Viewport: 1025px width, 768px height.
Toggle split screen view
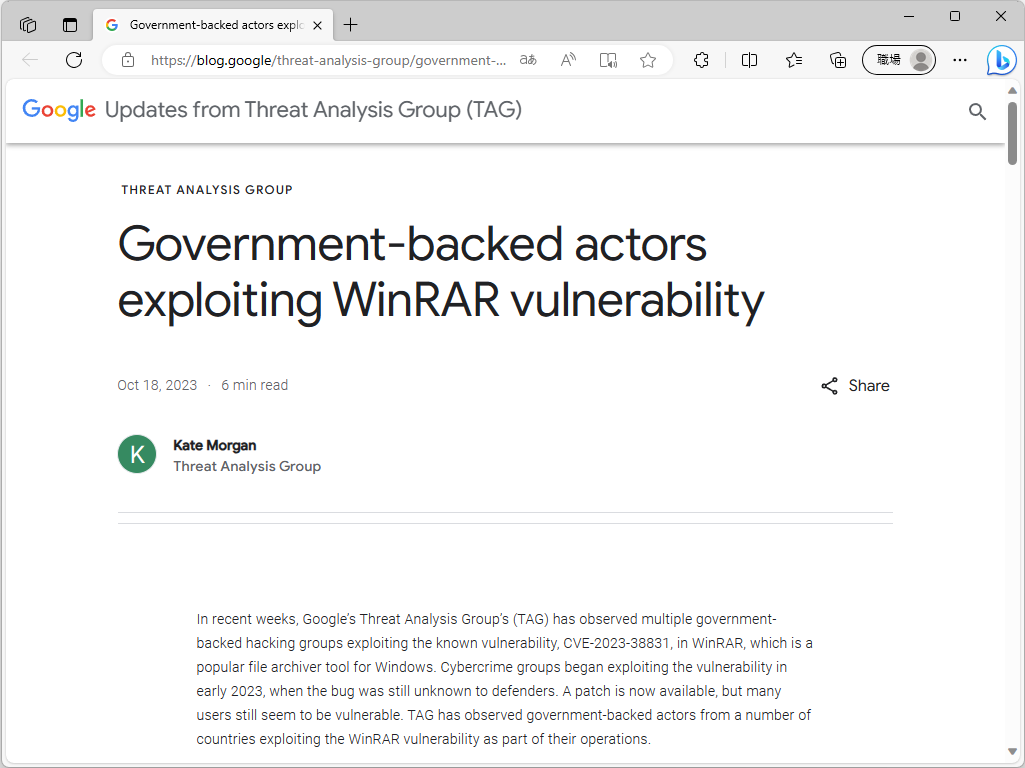748,60
